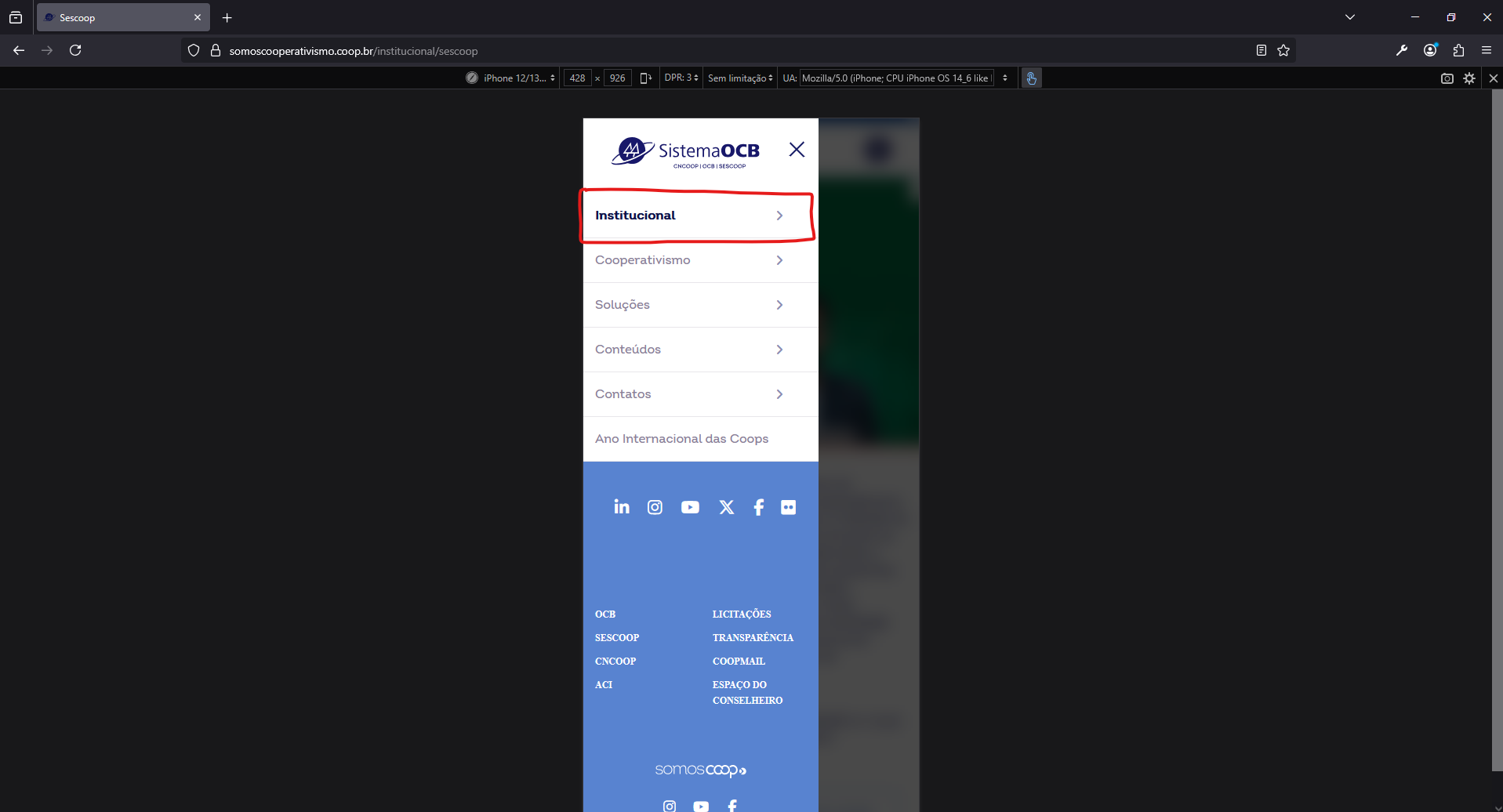Open the X (Twitter) social icon
This screenshot has width=1503, height=812.
pyautogui.click(x=727, y=507)
